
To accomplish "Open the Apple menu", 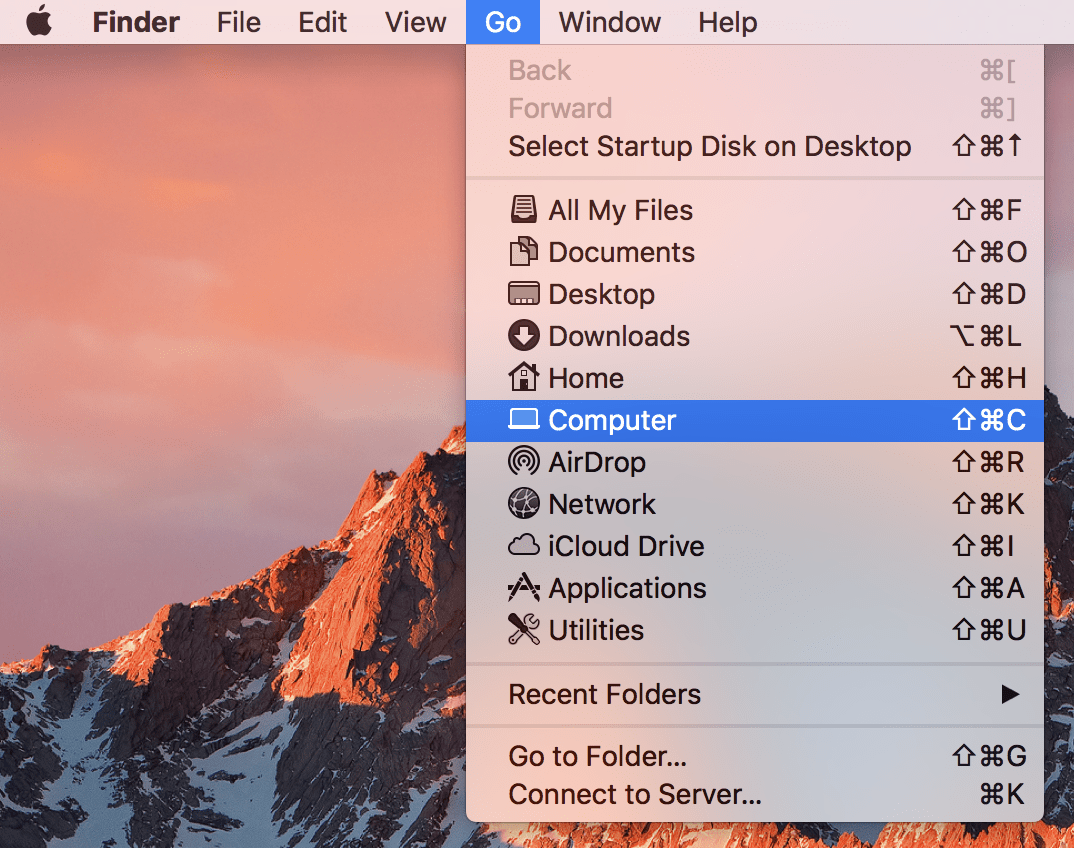I will pyautogui.click(x=39, y=22).
